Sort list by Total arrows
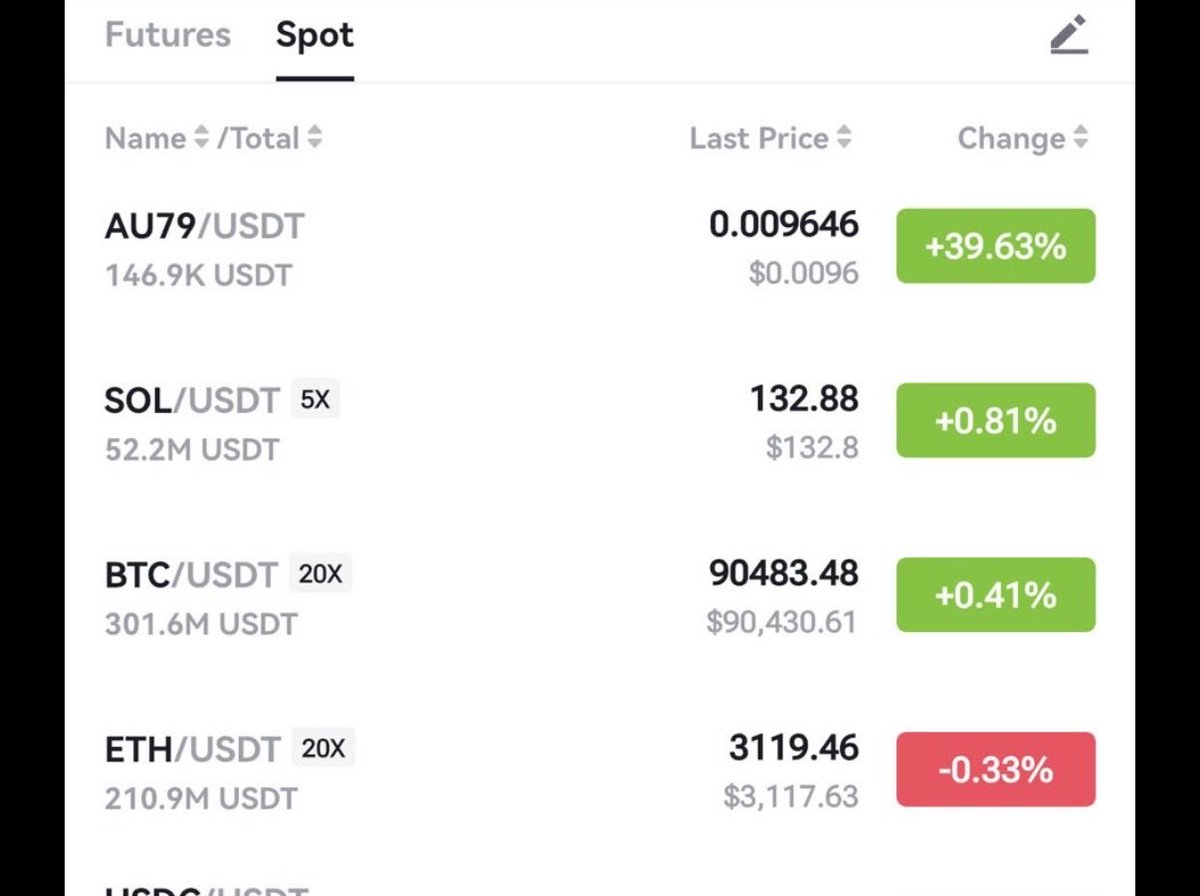The height and width of the screenshot is (896, 1200). (x=314, y=138)
